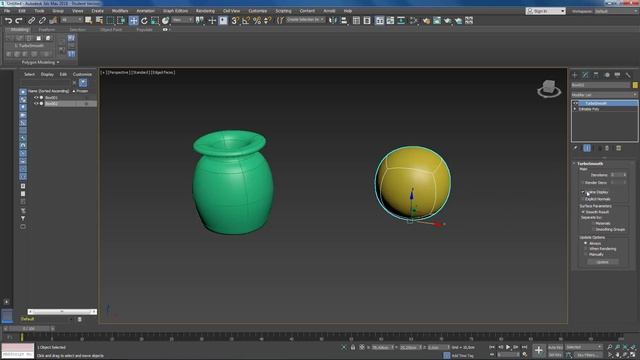Open the Motion tab in command panel
The height and width of the screenshot is (360, 640).
pyautogui.click(x=607, y=75)
